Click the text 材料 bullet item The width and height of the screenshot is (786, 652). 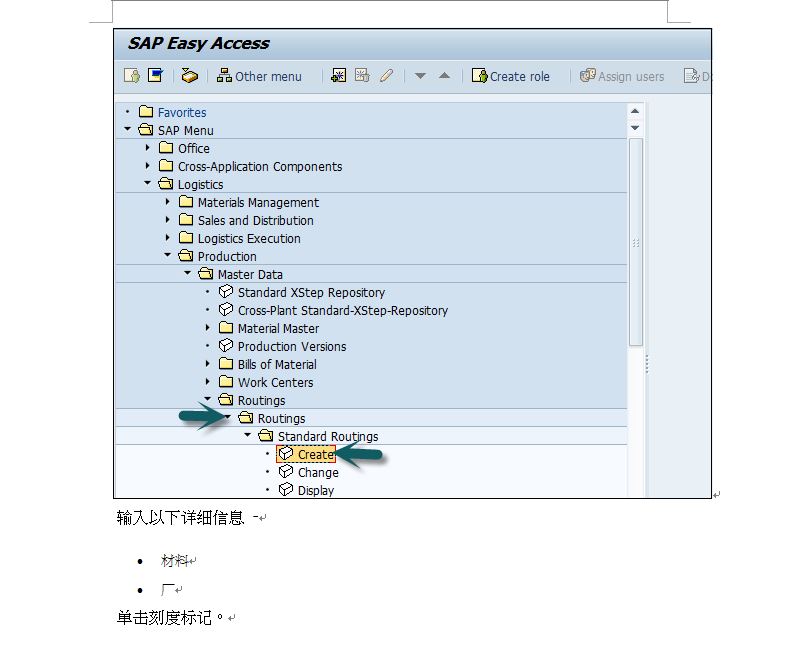[174, 560]
